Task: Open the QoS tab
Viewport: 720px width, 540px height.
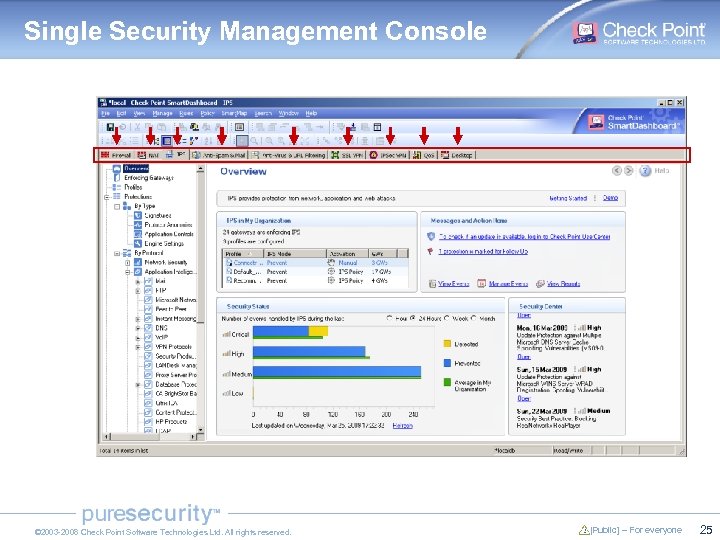Action: tap(423, 155)
